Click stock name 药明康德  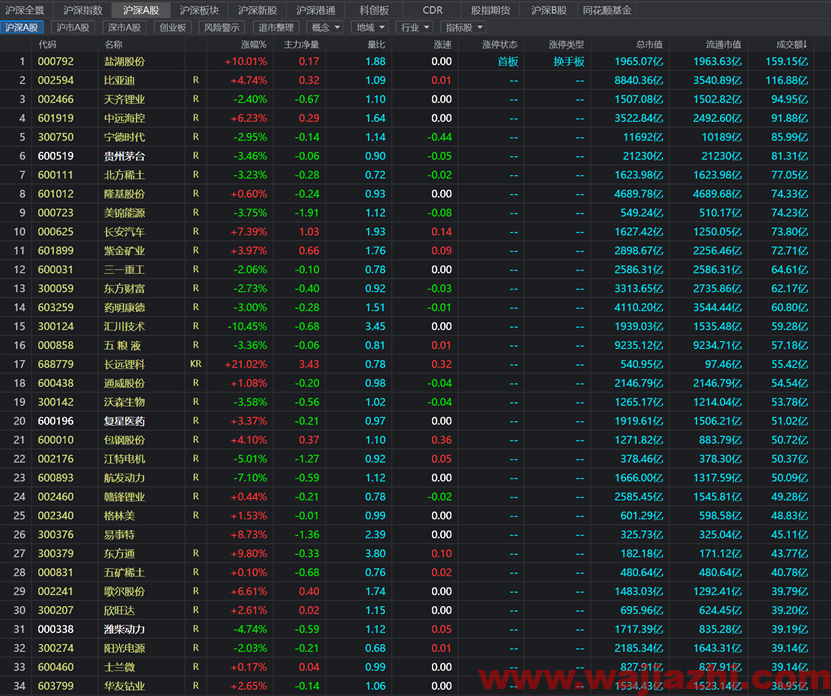tap(125, 307)
